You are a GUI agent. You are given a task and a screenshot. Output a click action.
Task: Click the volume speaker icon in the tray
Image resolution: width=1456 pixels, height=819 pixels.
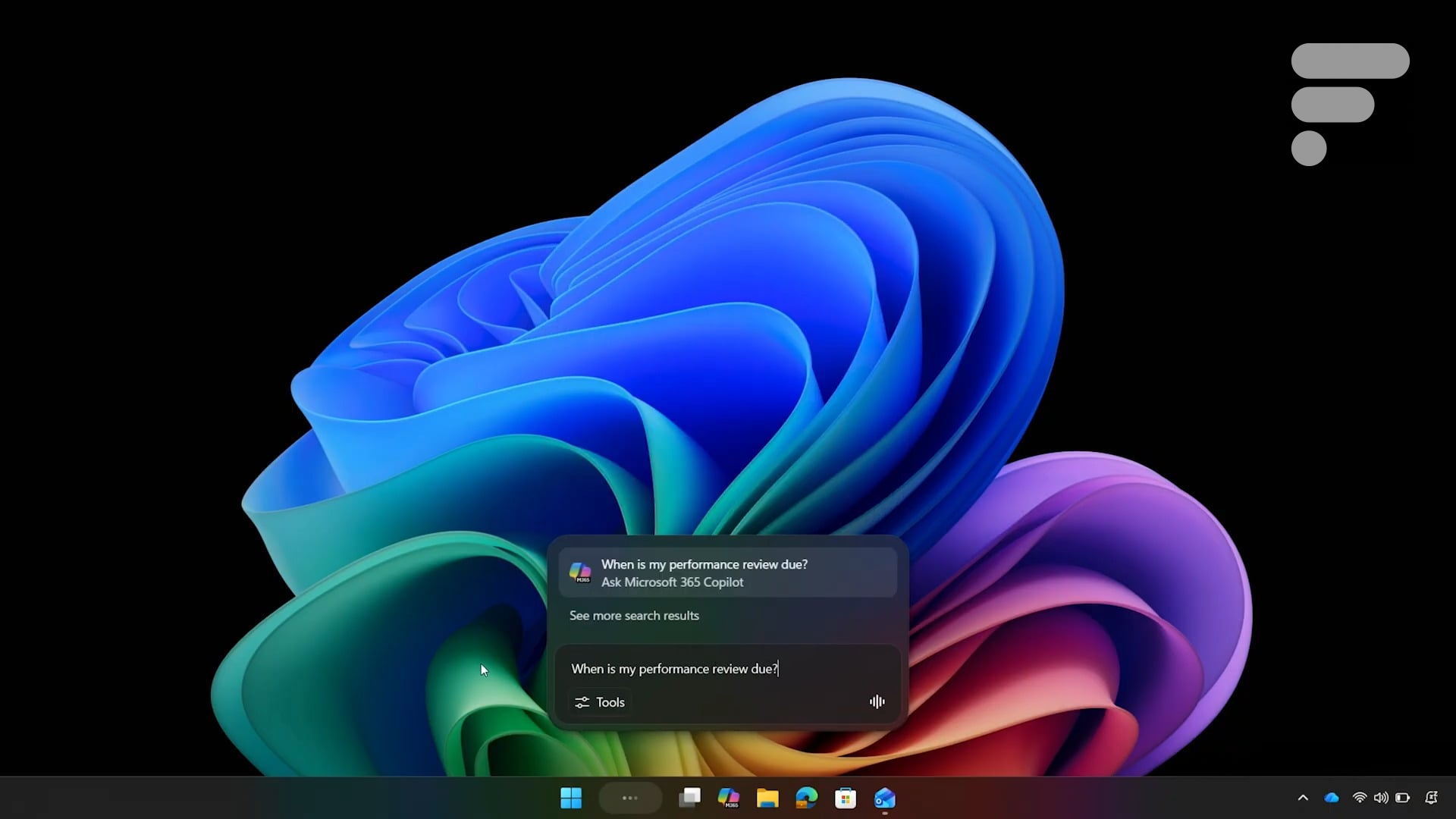click(1381, 798)
